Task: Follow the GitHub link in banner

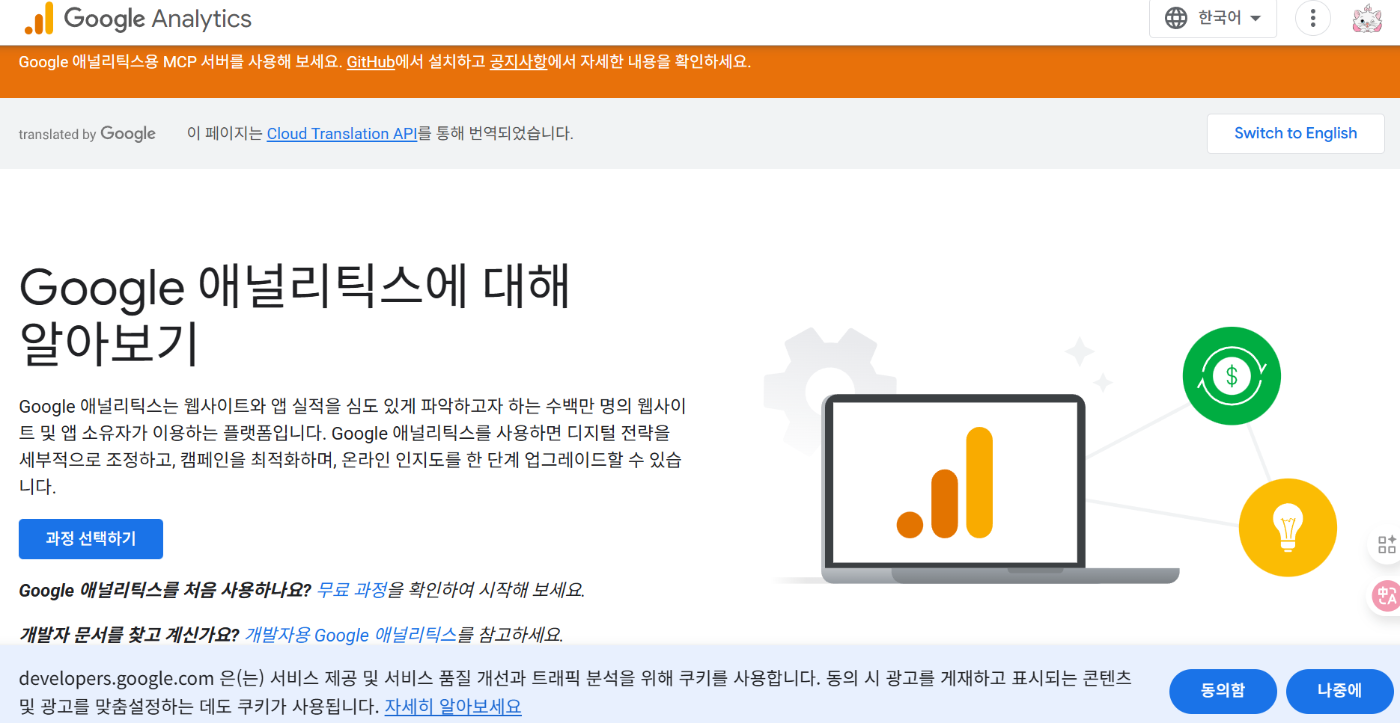Action: 370,62
